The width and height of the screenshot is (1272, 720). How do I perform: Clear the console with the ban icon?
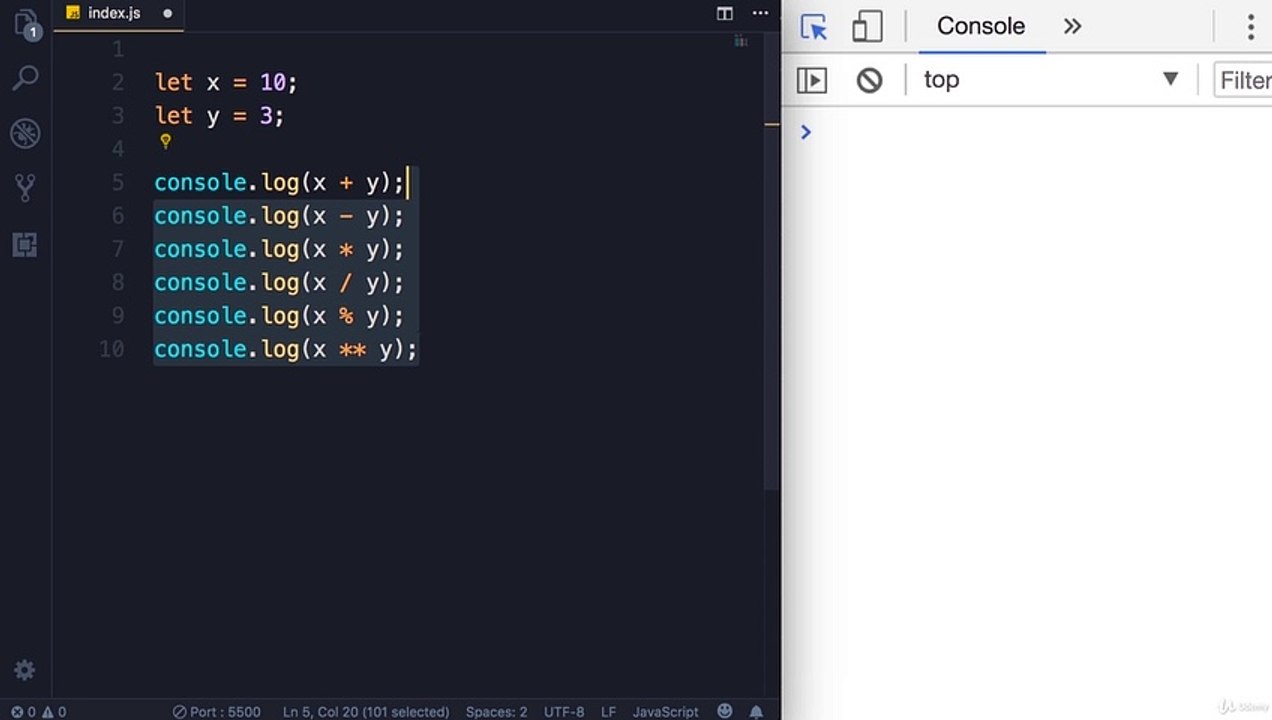point(870,80)
